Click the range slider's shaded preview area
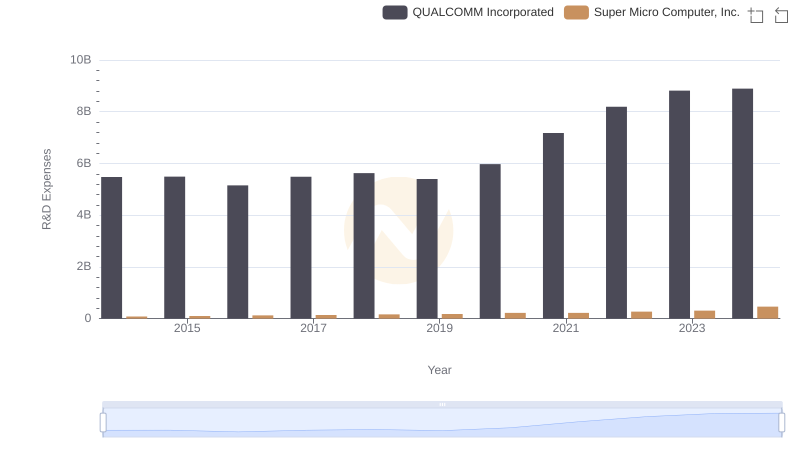Viewport: 800px width, 461px height. pyautogui.click(x=442, y=423)
